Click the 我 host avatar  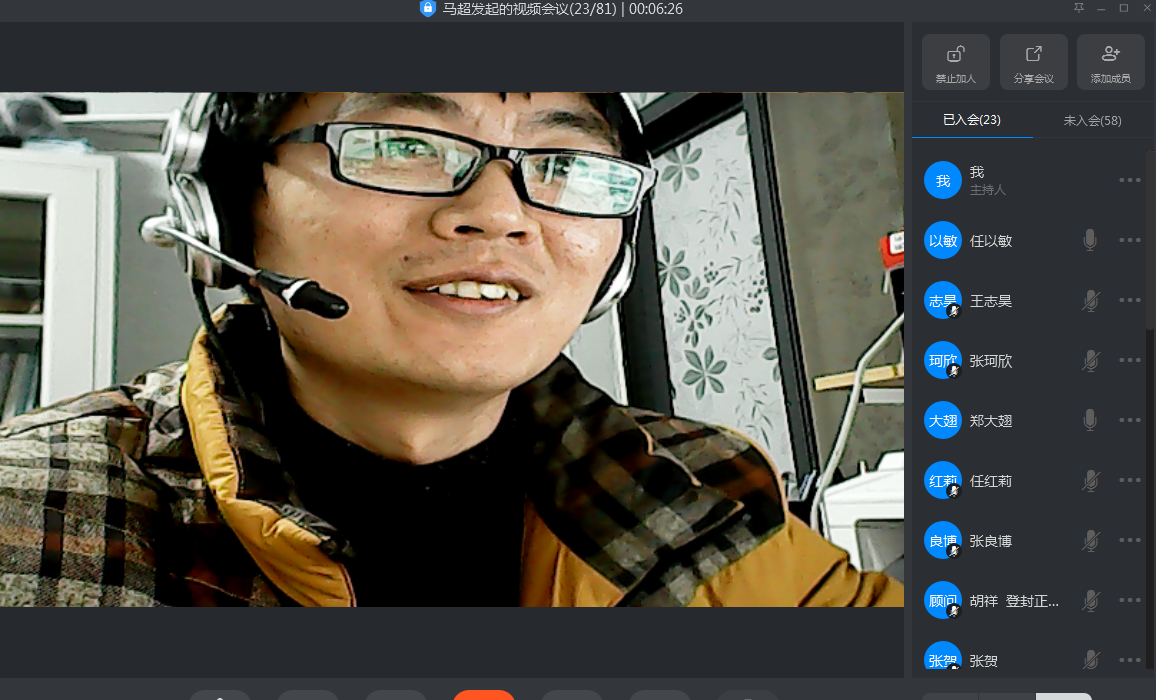coord(943,180)
